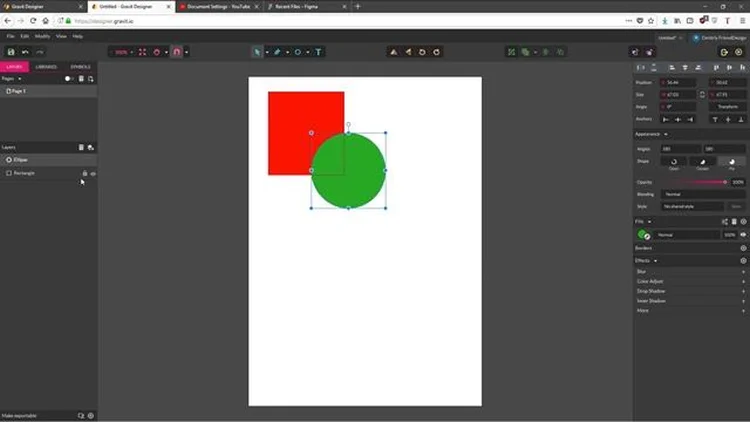Open the green fill color swatch
The image size is (750, 422).
pyautogui.click(x=644, y=235)
